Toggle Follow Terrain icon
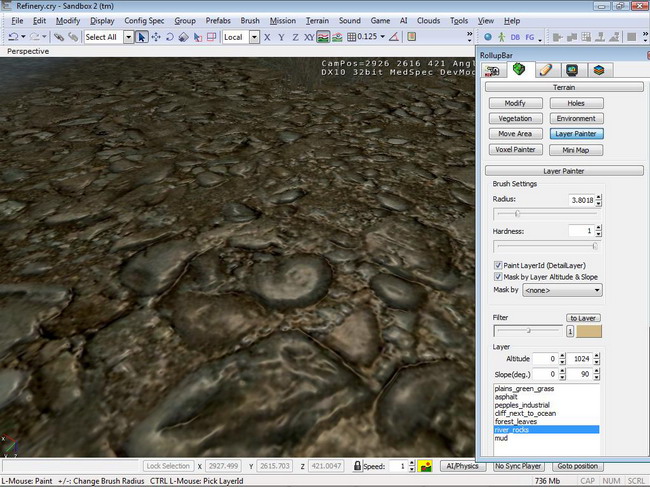 click(323, 37)
